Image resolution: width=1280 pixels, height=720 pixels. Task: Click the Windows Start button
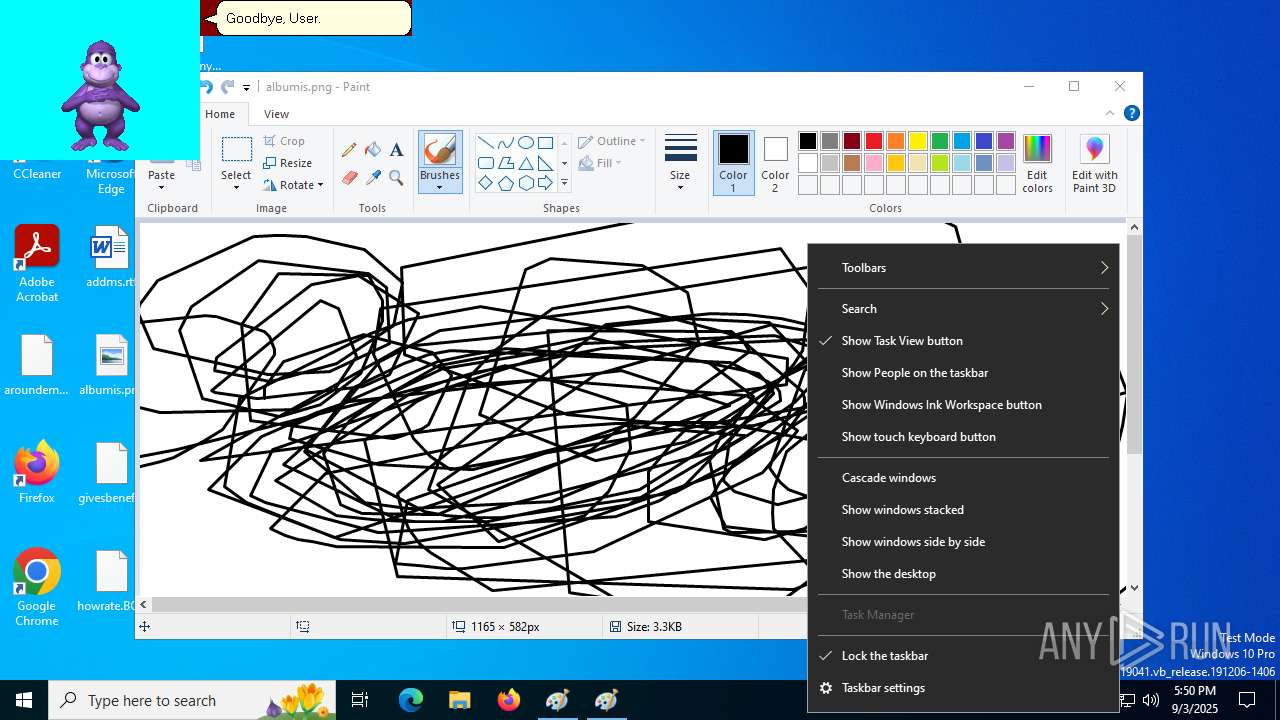pos(24,700)
